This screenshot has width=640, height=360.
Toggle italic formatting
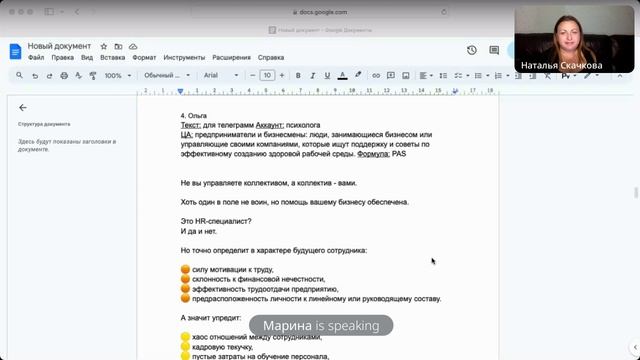[313, 76]
